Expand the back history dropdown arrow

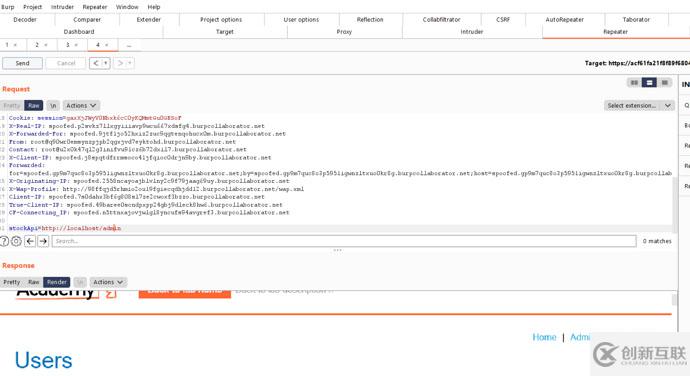(x=106, y=63)
